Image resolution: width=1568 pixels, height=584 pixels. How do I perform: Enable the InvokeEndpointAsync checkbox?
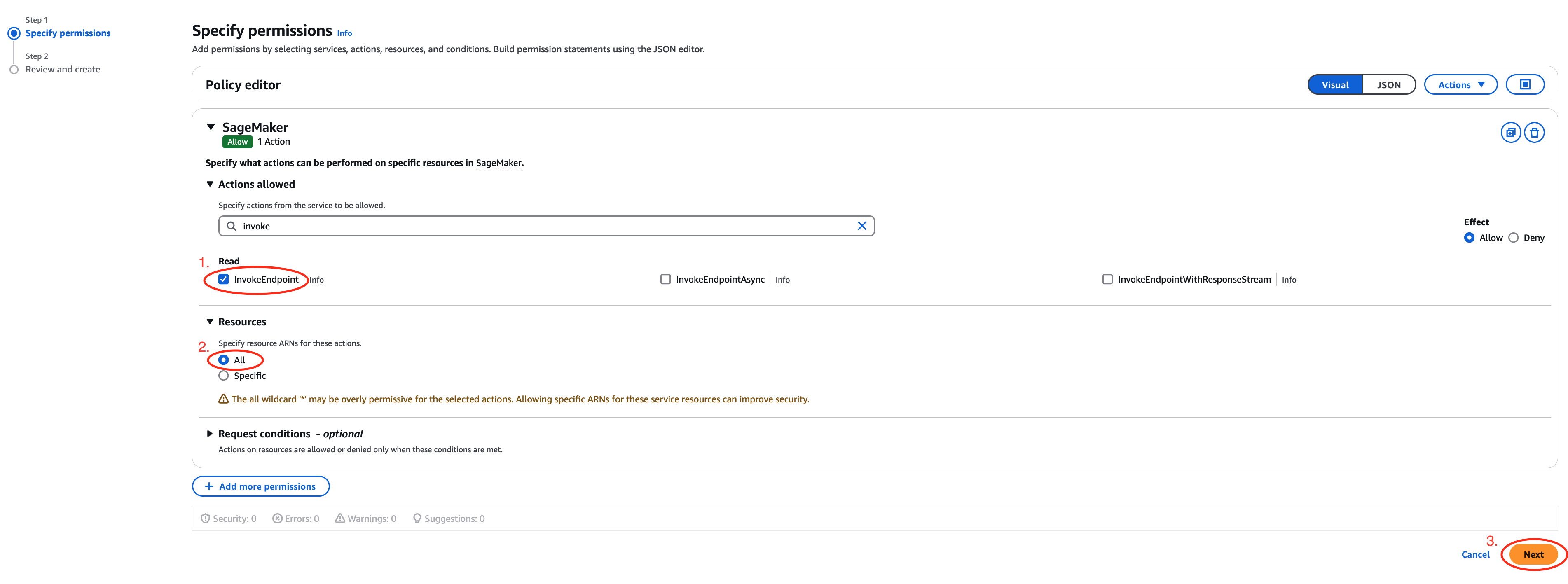click(665, 279)
